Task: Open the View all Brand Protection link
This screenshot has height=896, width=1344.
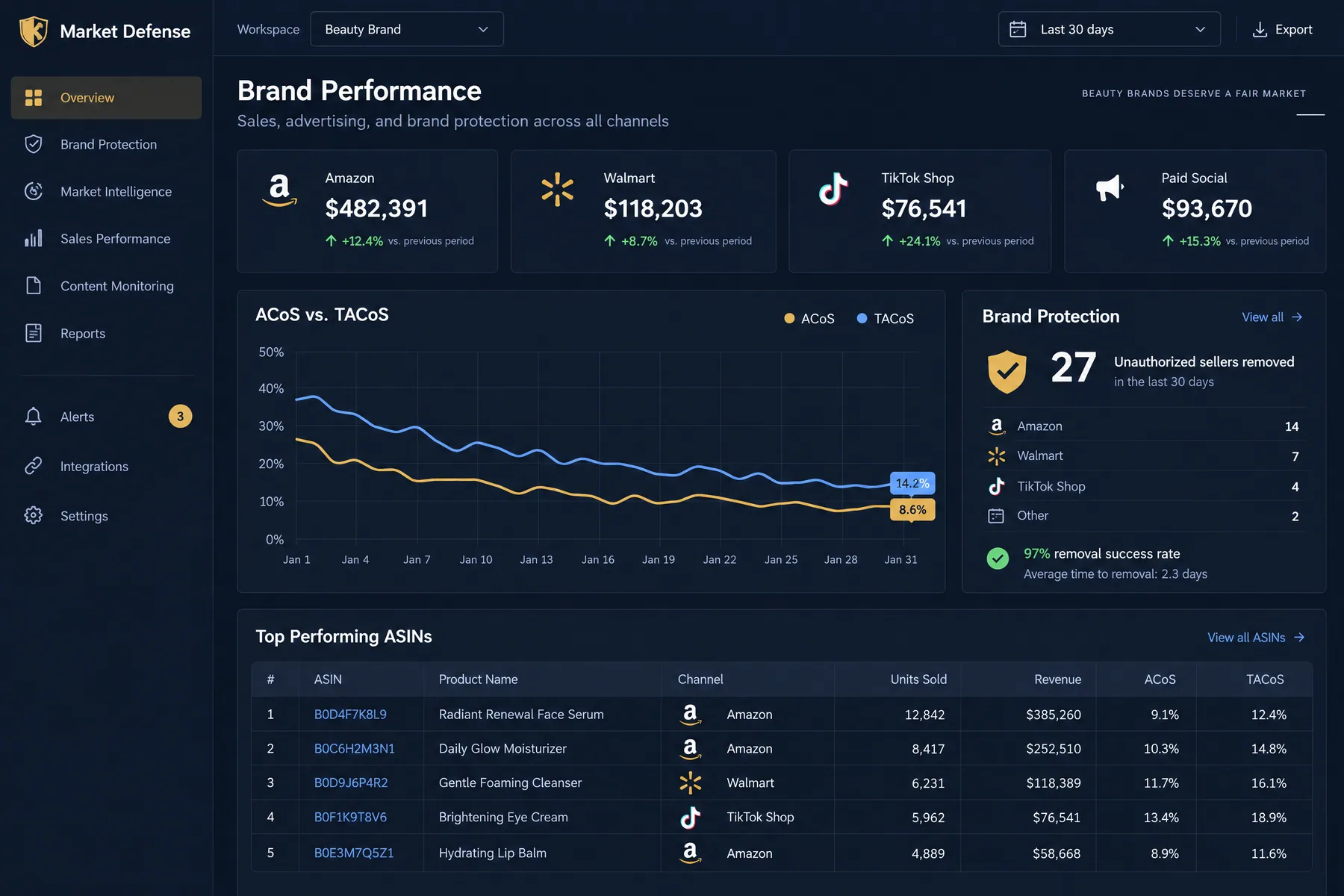Action: click(x=1272, y=317)
